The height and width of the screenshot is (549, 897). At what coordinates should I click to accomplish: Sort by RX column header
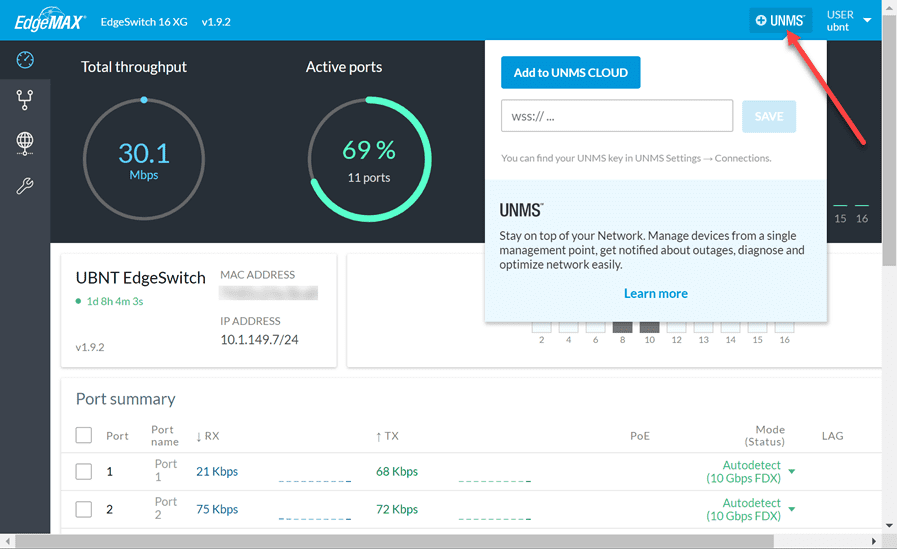tap(207, 436)
